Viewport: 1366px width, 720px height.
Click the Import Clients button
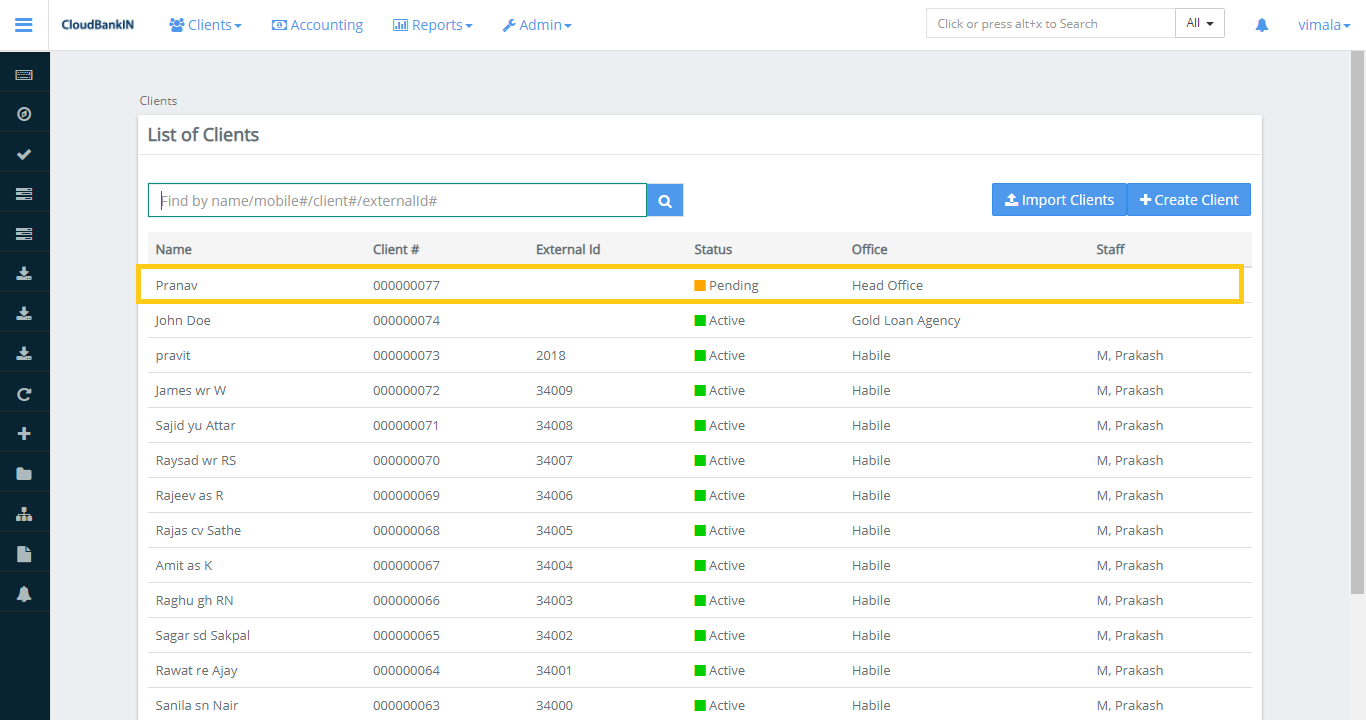1058,200
